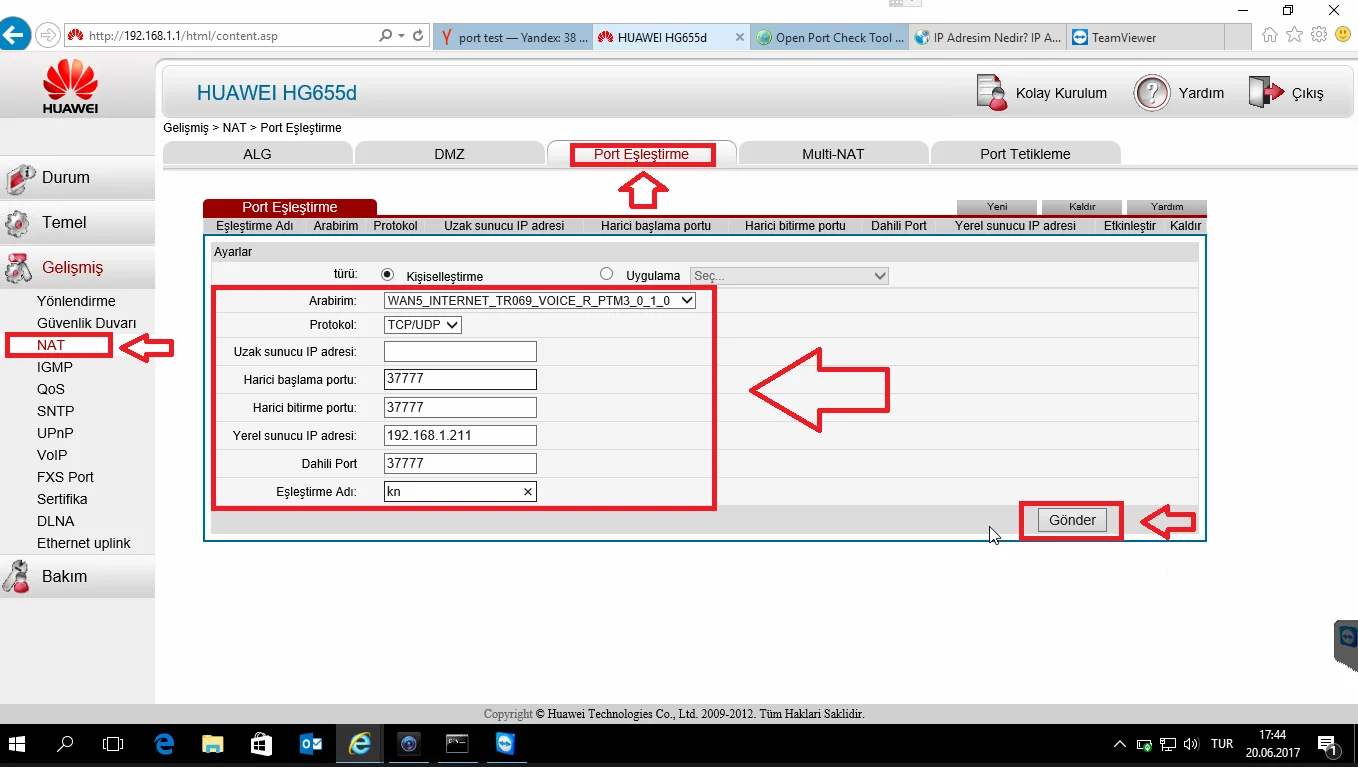
Task: Open Yardım help question mark icon
Action: (1151, 93)
